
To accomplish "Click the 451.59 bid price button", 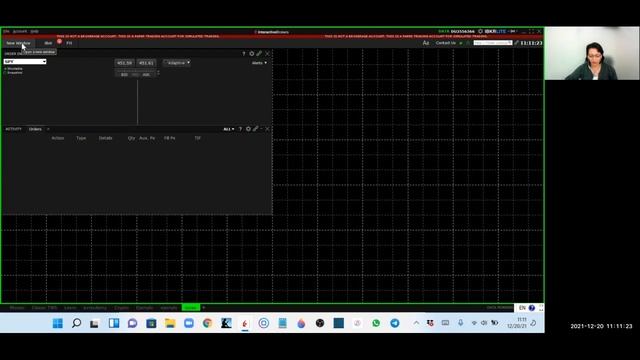I will point(124,63).
